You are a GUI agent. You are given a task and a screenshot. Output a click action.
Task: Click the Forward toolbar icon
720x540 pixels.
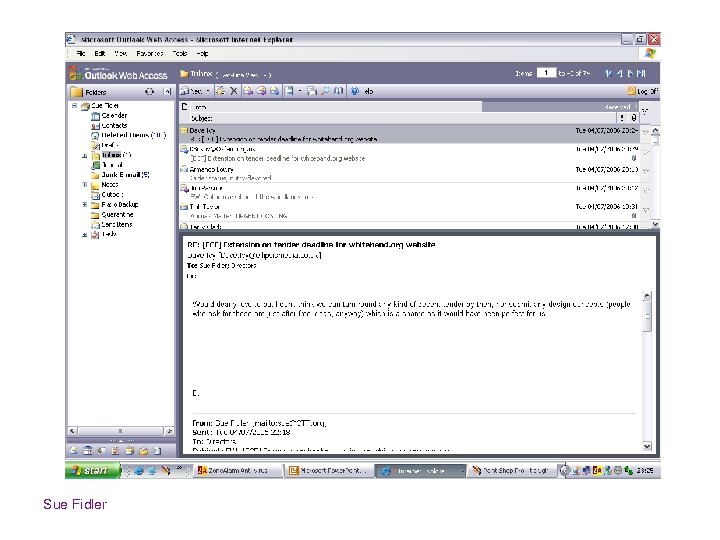[x=275, y=91]
